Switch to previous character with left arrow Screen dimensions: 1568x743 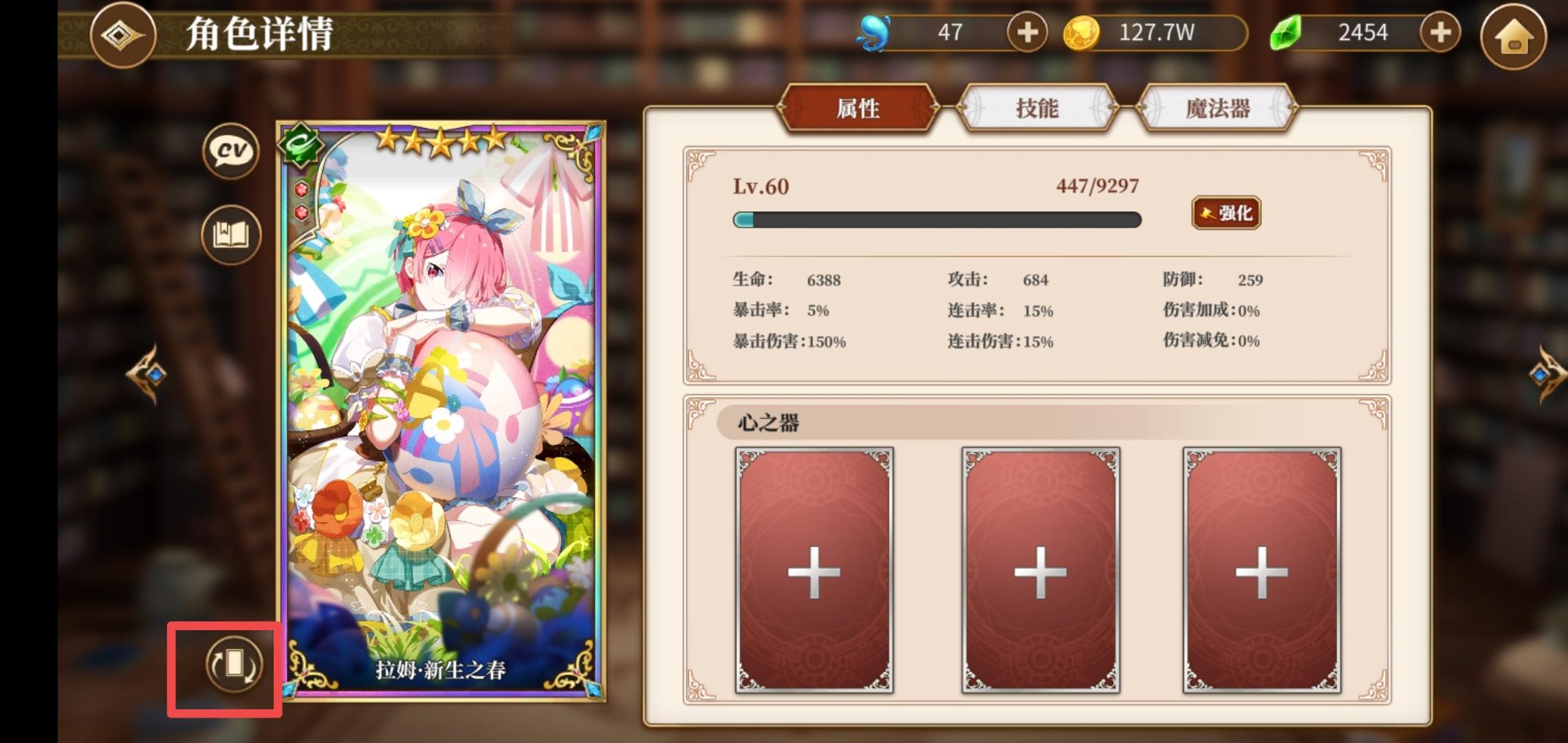[x=146, y=374]
